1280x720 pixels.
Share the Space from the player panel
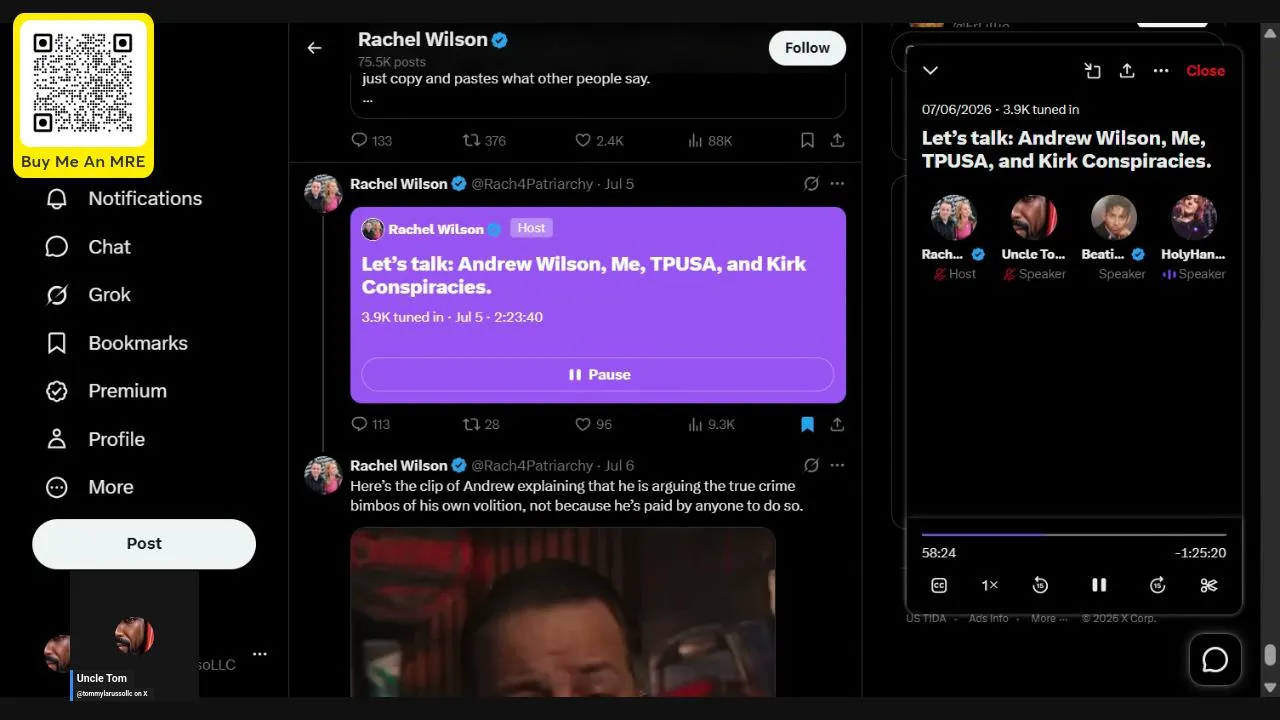point(1127,71)
